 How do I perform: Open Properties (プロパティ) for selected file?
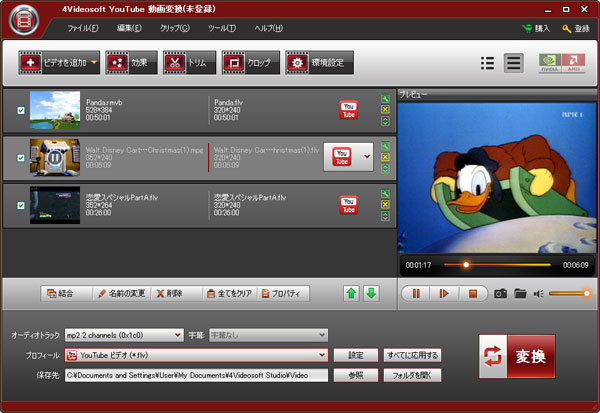point(284,294)
